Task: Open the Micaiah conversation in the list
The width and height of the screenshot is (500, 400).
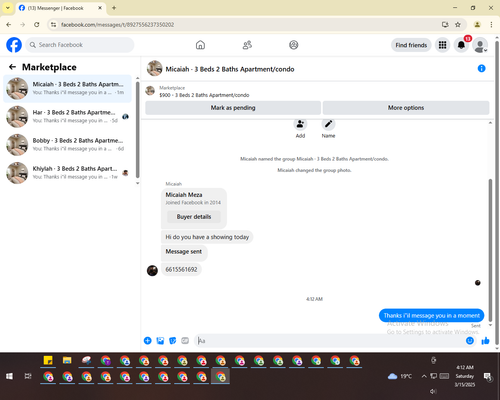Action: point(67,88)
